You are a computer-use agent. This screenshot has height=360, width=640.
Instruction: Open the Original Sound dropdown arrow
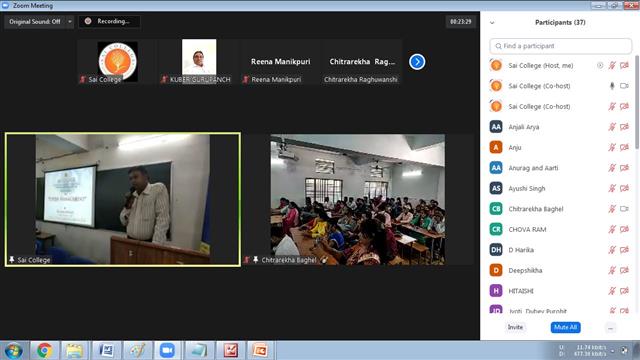point(70,22)
